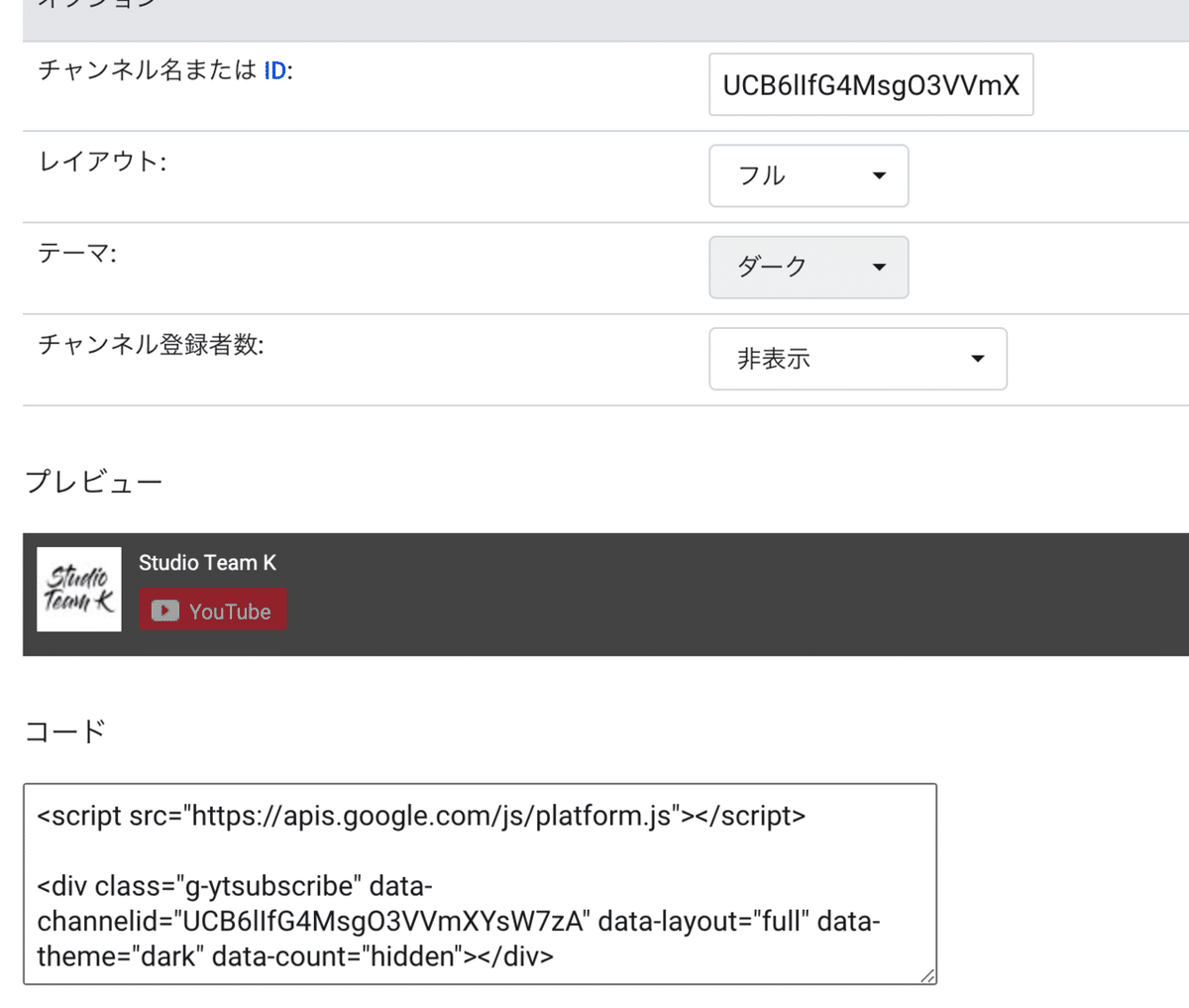
Task: Click the YouTube play icon in subscribe button
Action: [164, 611]
